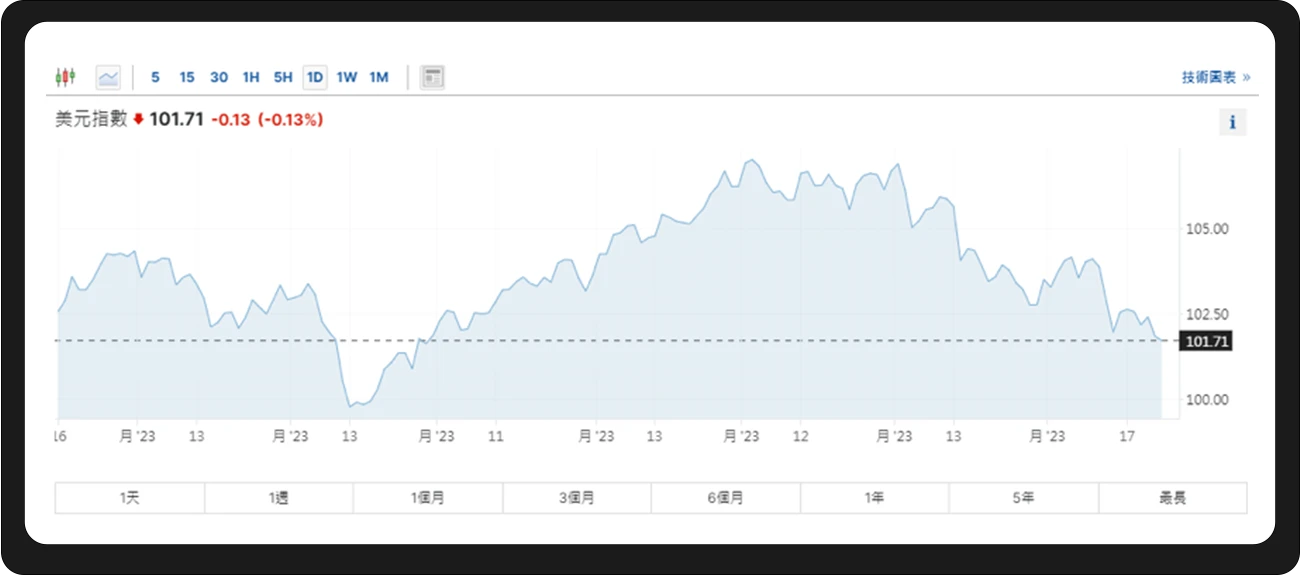This screenshot has width=1300, height=575.
Task: Open the 技術圖表 link
Action: pos(1215,77)
